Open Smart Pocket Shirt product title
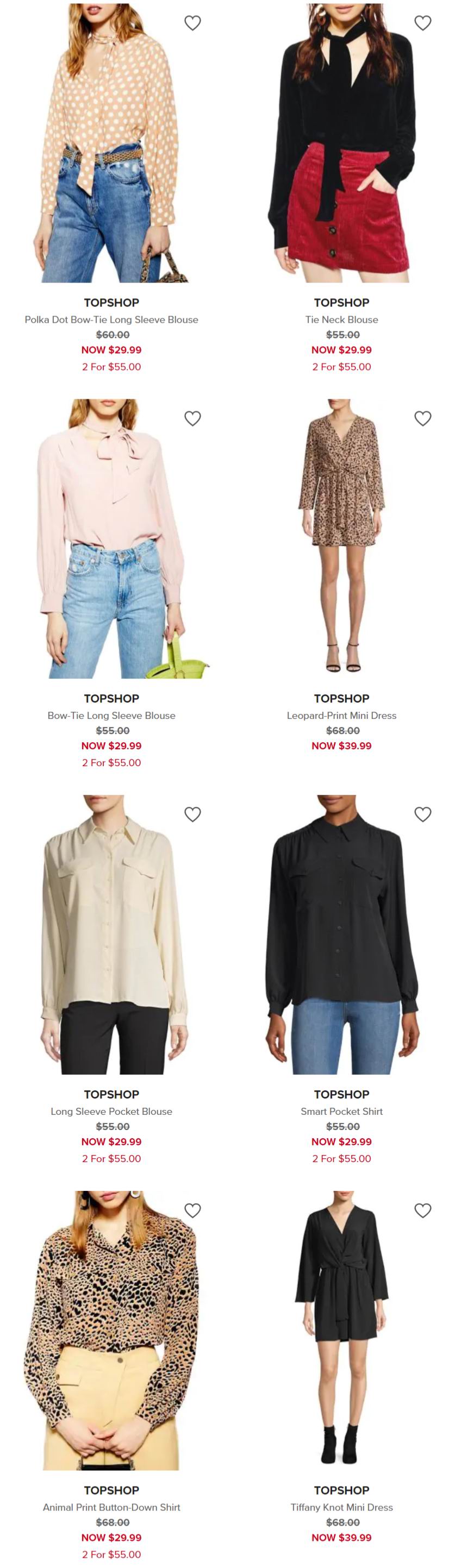The width and height of the screenshot is (461, 1568). [341, 1111]
